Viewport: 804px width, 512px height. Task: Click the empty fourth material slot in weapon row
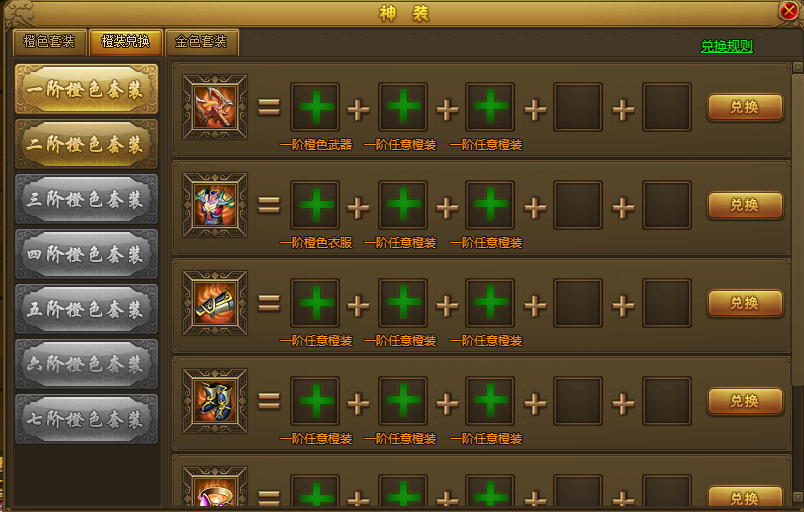click(578, 107)
